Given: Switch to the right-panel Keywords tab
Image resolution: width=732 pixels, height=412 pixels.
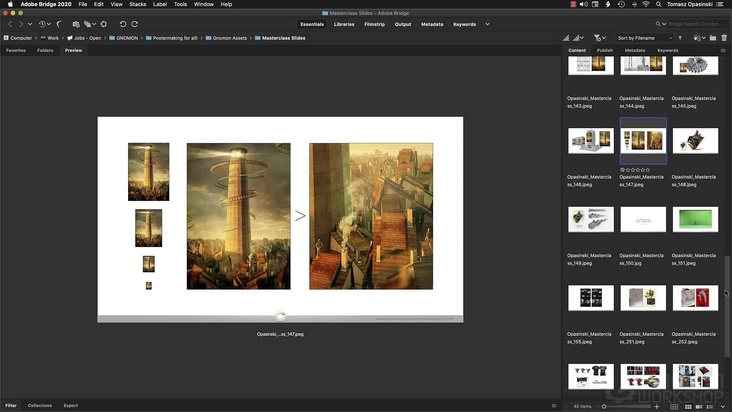Looking at the screenshot, I should tap(668, 50).
